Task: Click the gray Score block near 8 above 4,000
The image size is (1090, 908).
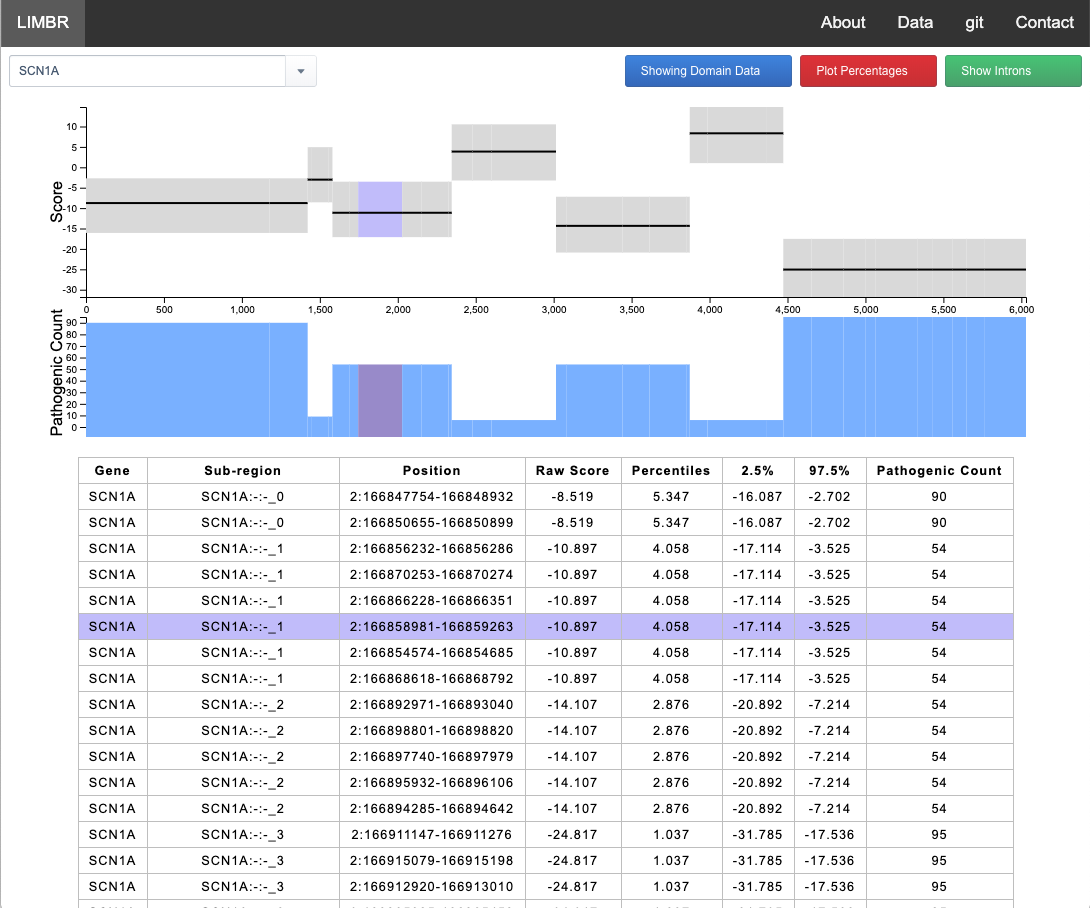Action: pos(736,135)
